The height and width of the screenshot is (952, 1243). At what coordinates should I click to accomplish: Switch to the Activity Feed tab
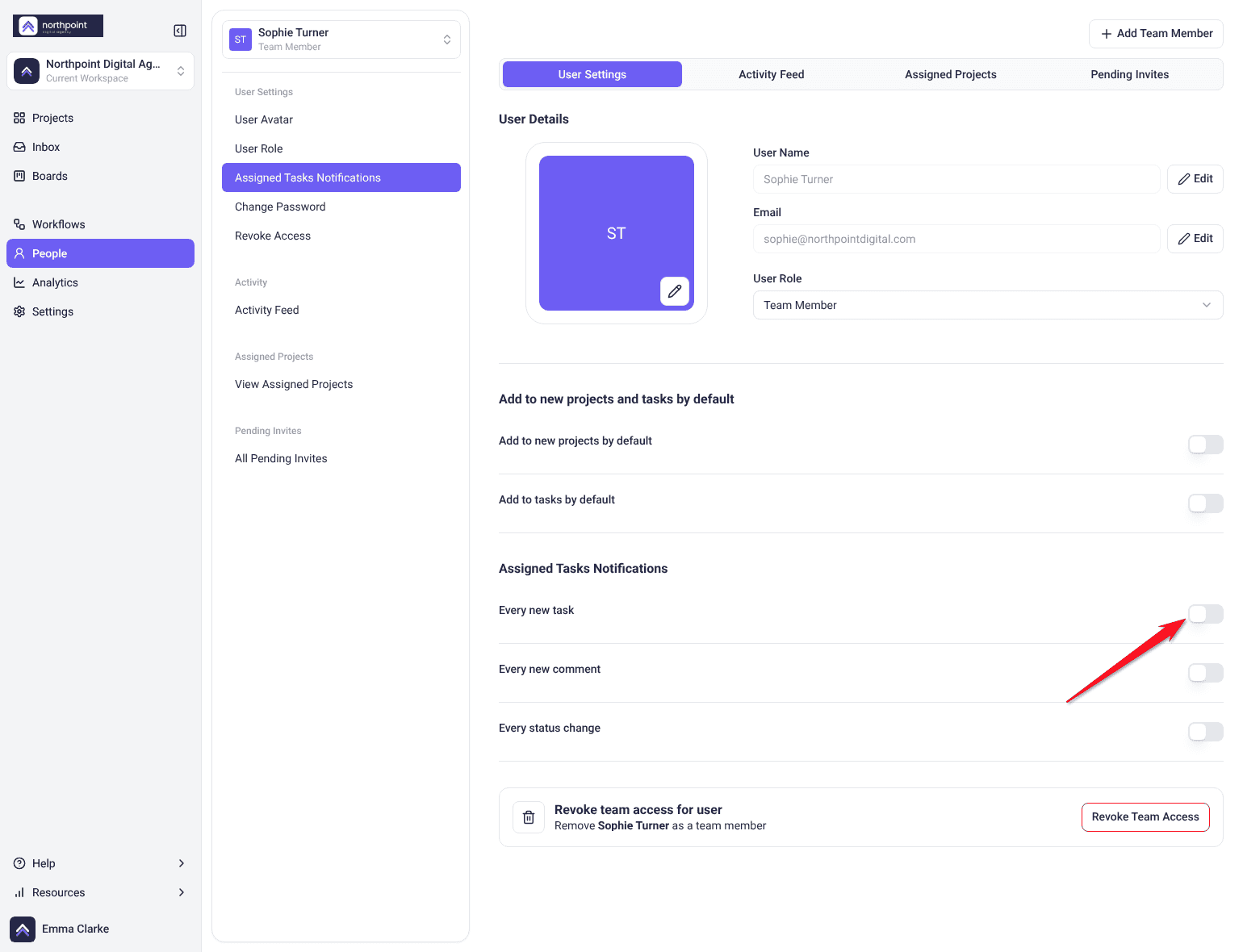pos(772,74)
